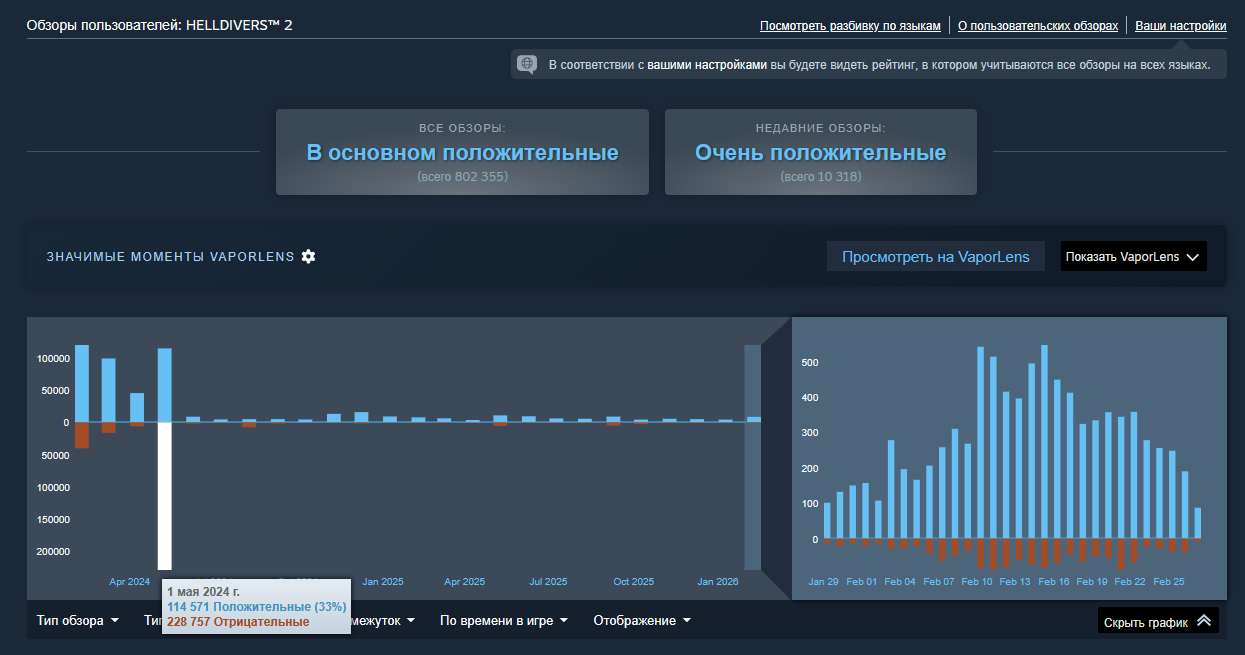Click the tallest positive bar near Feb 10

[x=980, y=443]
